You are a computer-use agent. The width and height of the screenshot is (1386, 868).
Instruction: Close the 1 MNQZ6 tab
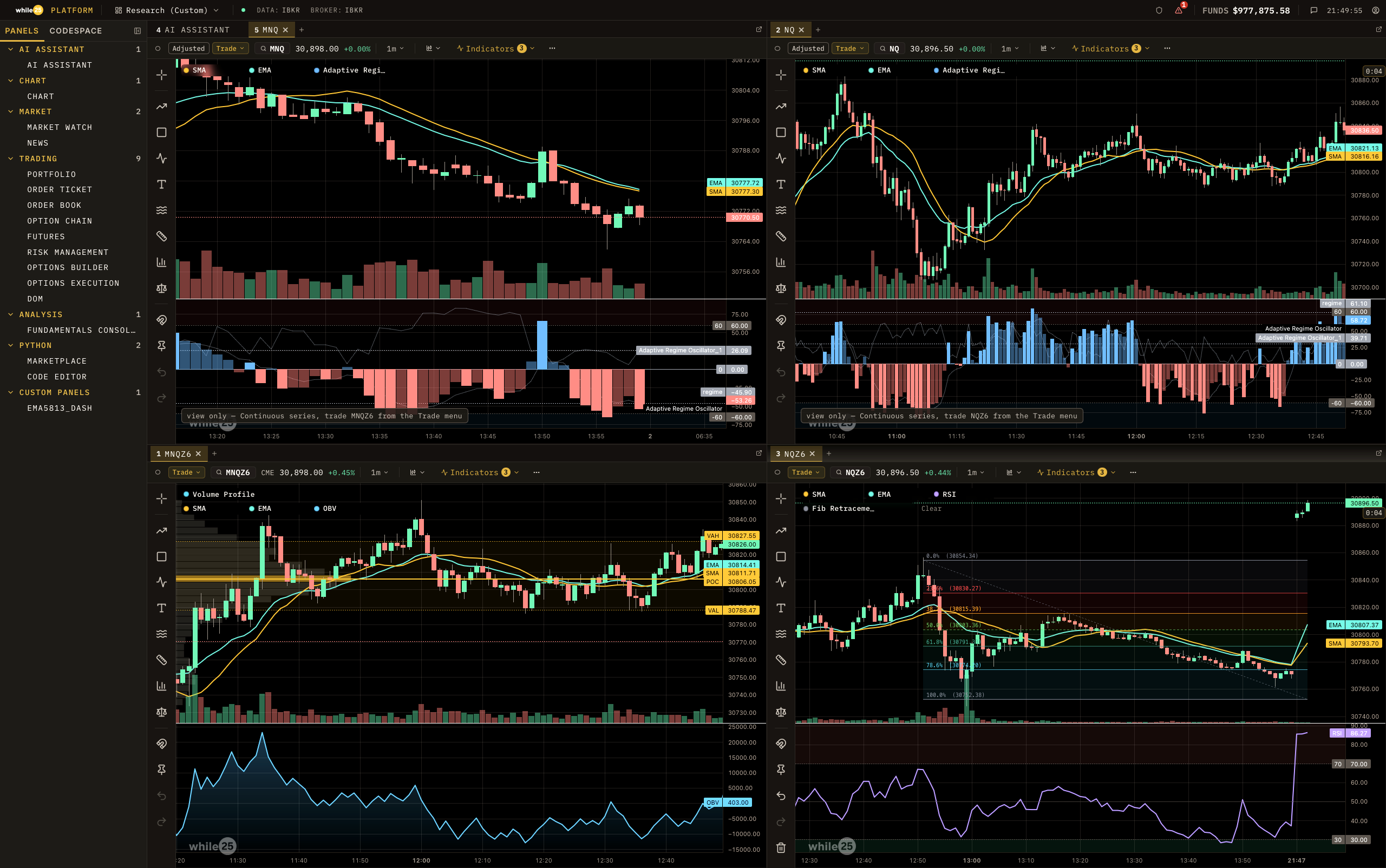coord(198,453)
